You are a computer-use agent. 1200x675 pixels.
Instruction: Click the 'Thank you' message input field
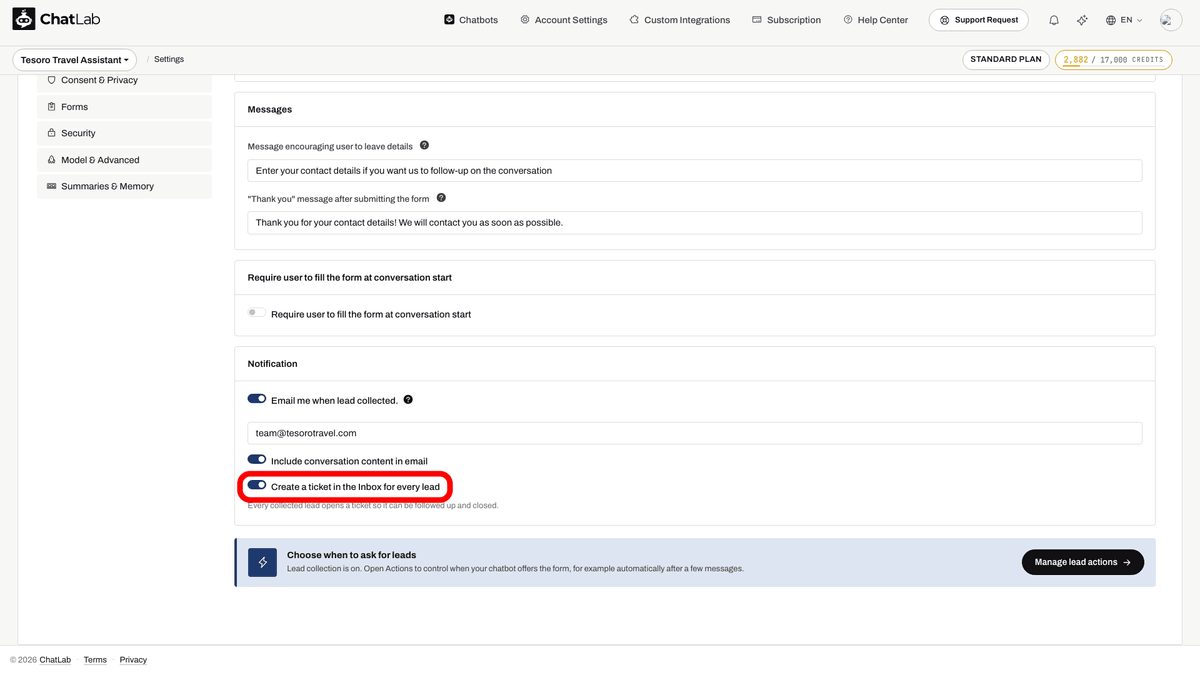695,223
